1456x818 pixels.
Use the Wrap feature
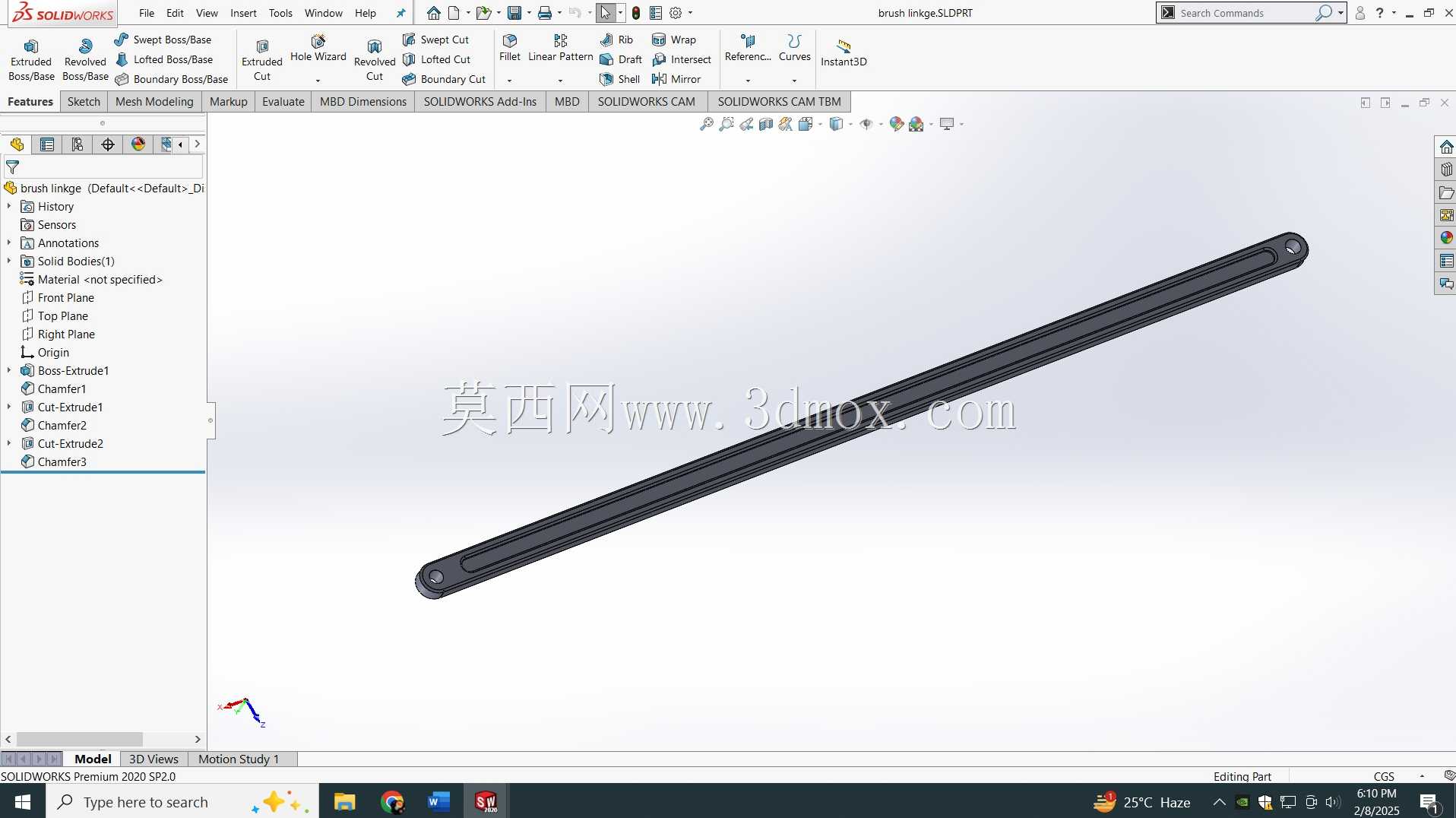[674, 40]
